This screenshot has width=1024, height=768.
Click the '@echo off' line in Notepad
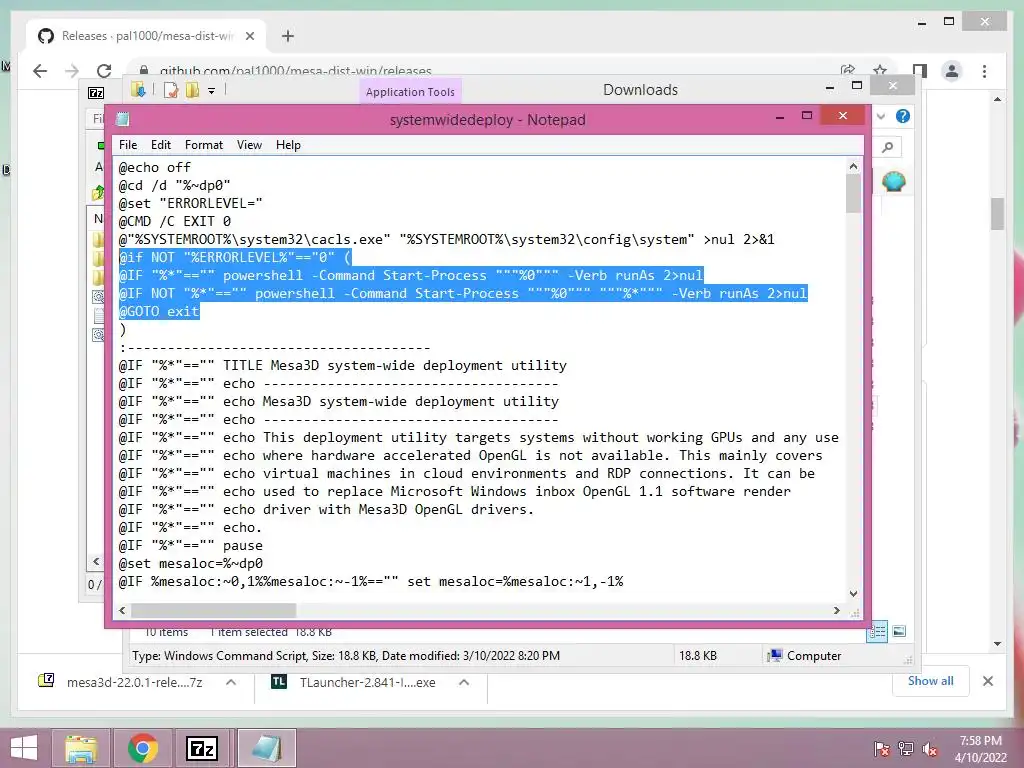[x=155, y=167]
